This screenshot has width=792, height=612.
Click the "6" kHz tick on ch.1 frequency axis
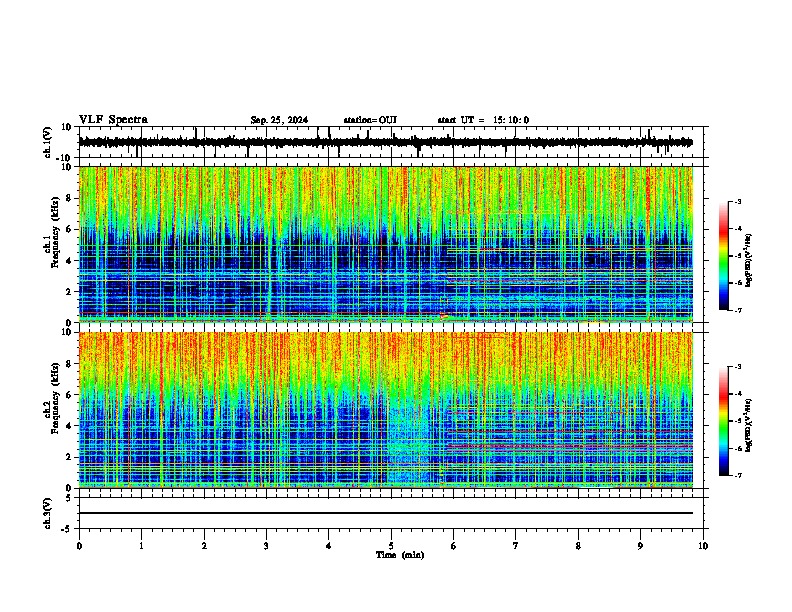(71, 229)
